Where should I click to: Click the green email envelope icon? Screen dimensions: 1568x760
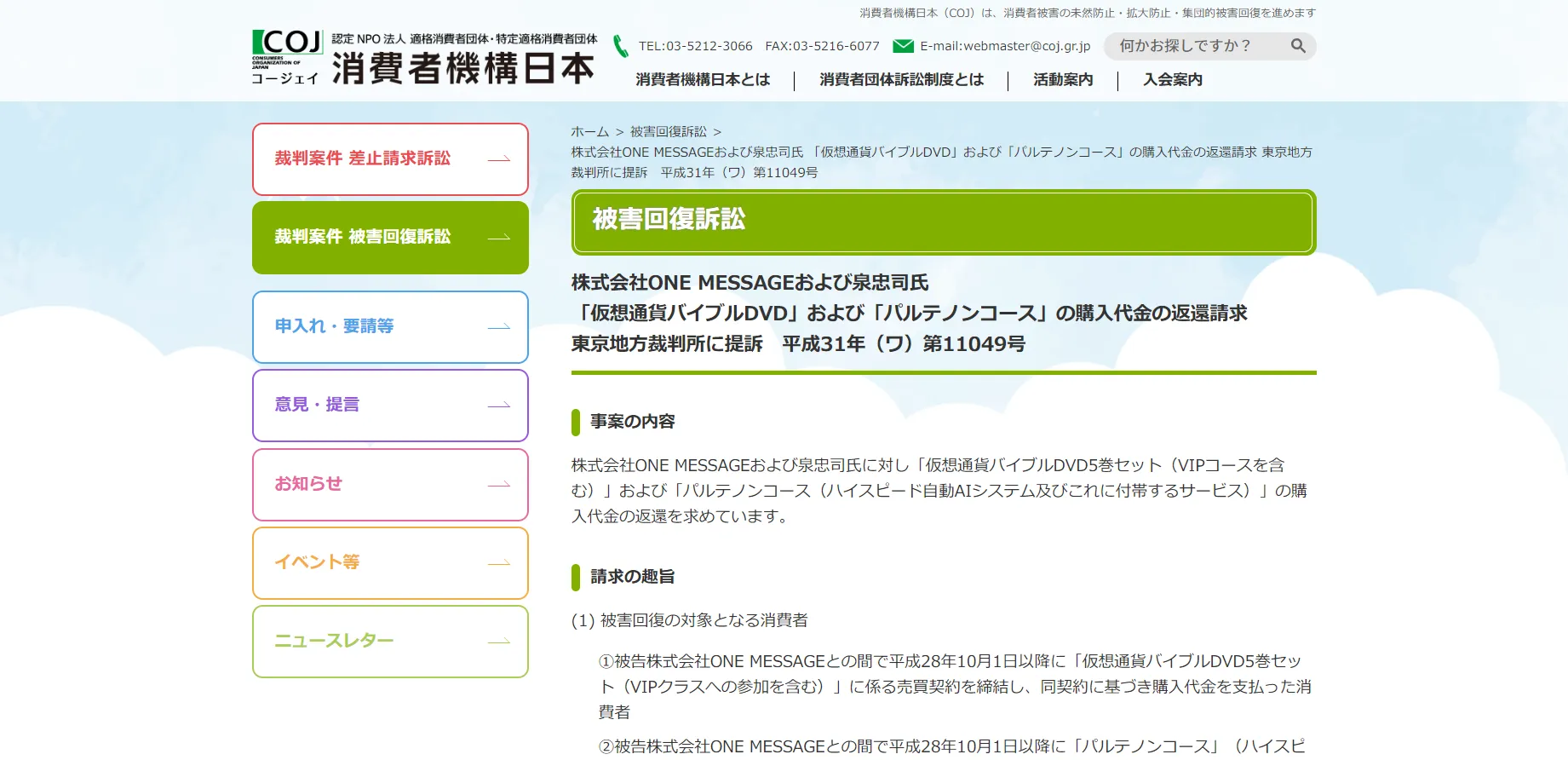pos(903,46)
